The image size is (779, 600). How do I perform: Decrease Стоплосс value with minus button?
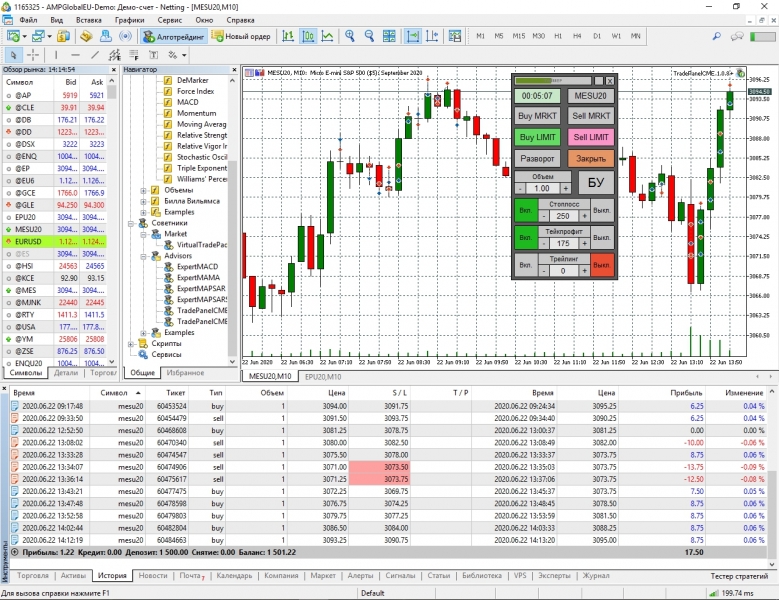pos(544,216)
